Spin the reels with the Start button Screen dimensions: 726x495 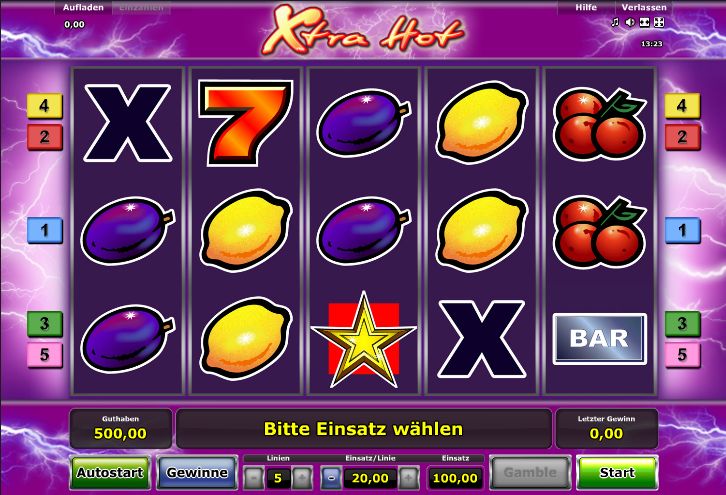click(617, 472)
